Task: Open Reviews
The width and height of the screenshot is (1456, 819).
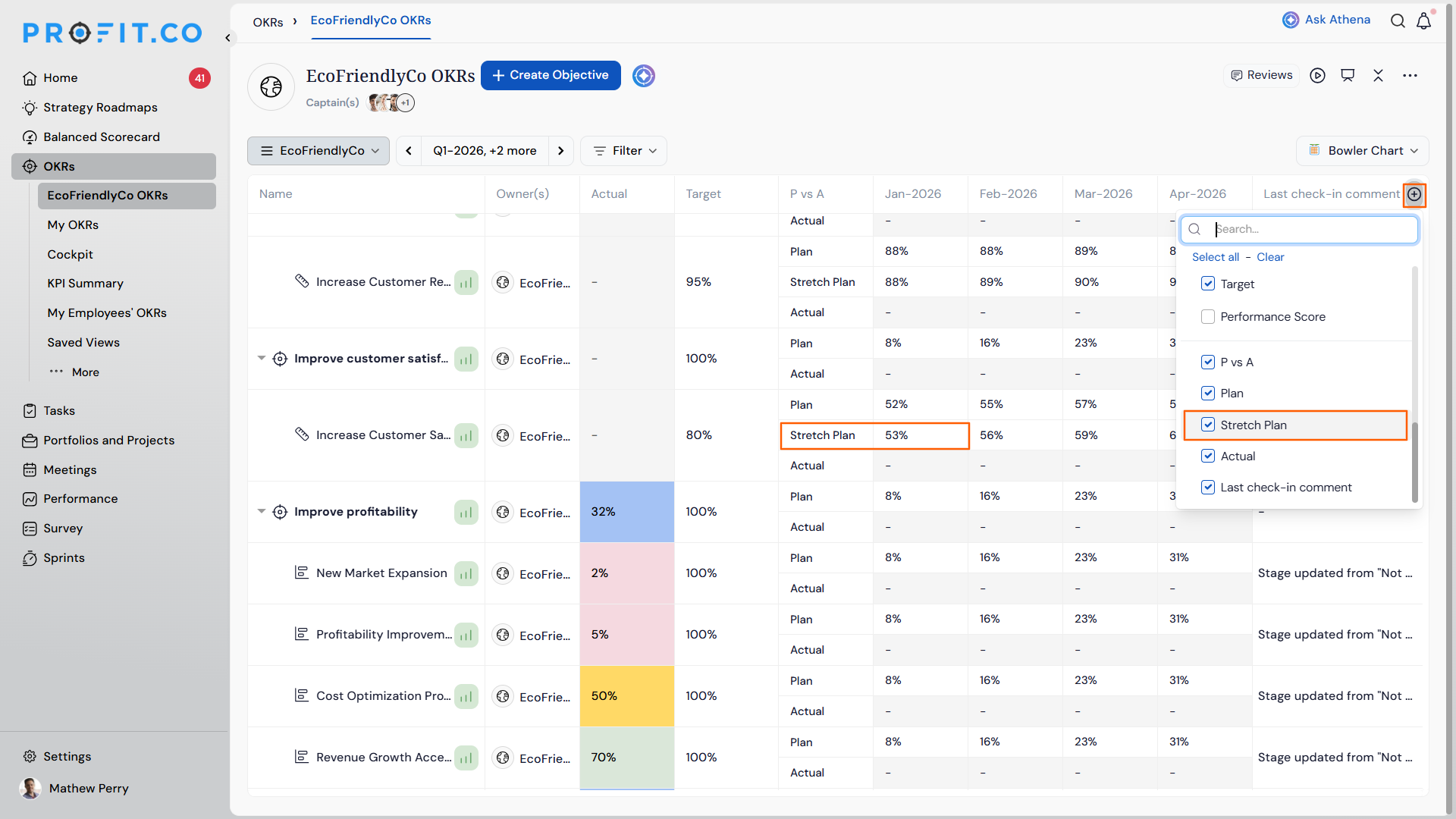Action: click(x=1261, y=75)
